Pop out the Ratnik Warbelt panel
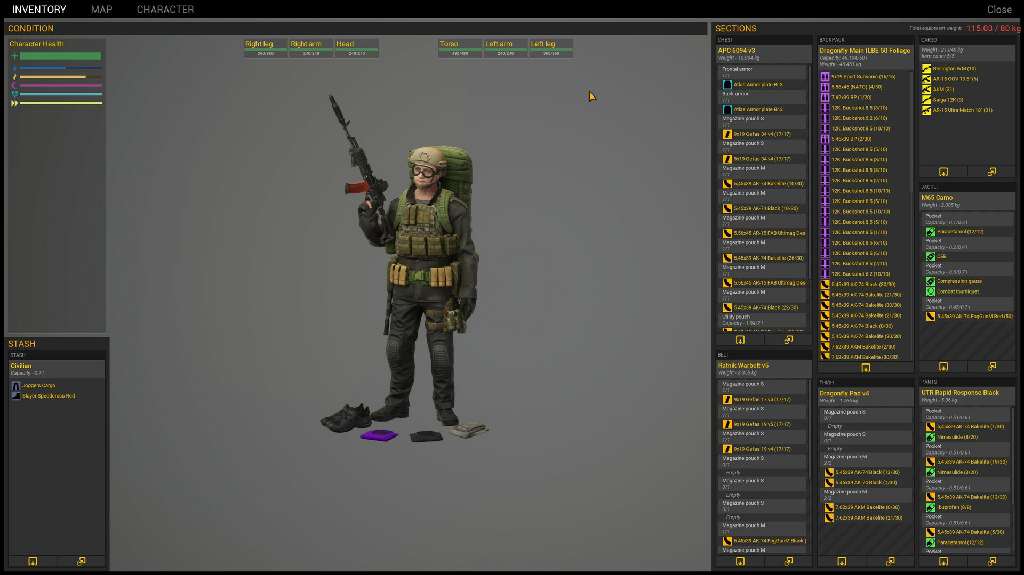The height and width of the screenshot is (575, 1024). 788,561
